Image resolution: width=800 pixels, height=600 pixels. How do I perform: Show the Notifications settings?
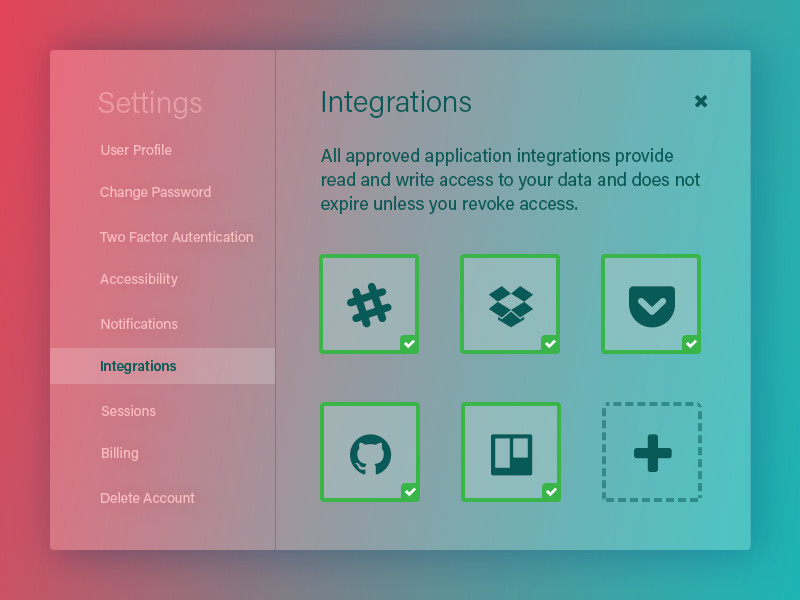point(139,324)
